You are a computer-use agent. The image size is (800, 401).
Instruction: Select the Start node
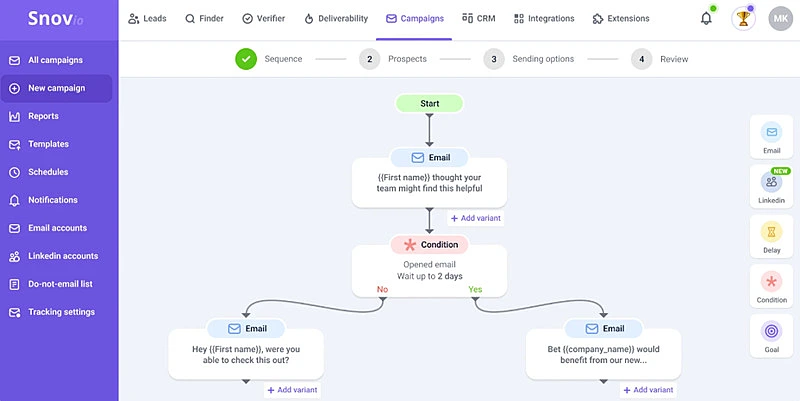(x=429, y=103)
